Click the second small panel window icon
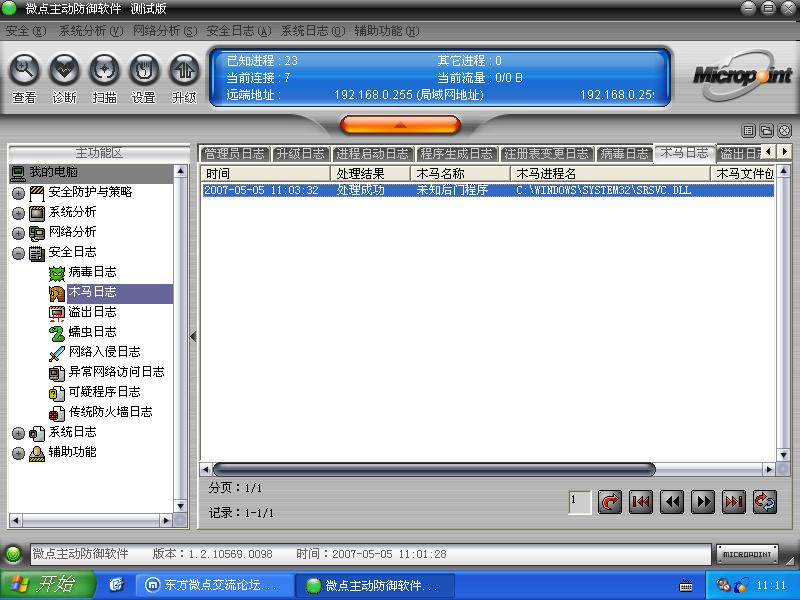 (766, 131)
